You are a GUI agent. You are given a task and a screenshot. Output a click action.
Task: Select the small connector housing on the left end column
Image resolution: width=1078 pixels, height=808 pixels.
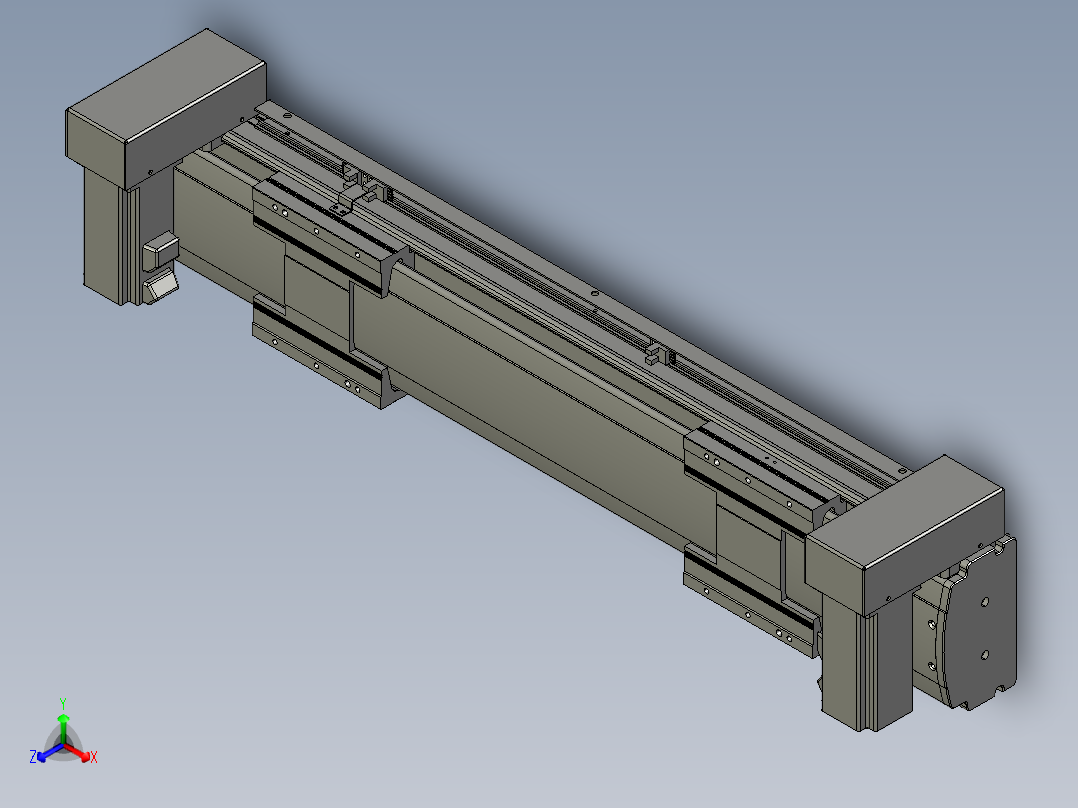click(161, 252)
